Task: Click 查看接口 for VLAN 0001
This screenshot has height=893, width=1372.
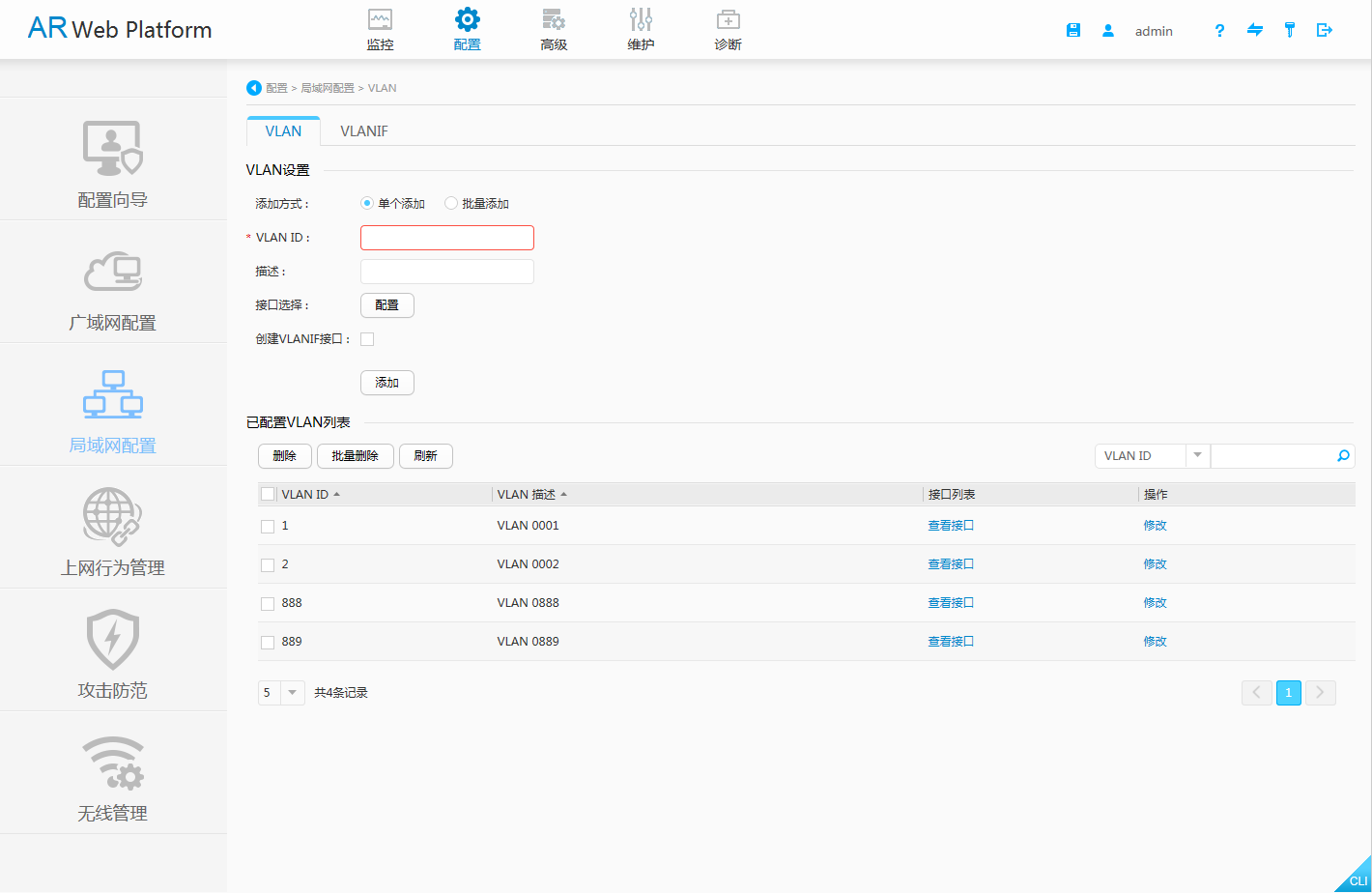Action: point(951,526)
